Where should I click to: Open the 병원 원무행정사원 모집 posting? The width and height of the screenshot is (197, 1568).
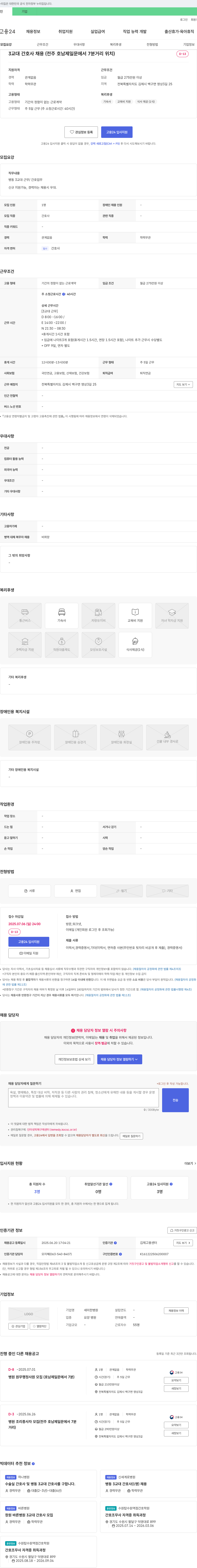(x=41, y=1377)
